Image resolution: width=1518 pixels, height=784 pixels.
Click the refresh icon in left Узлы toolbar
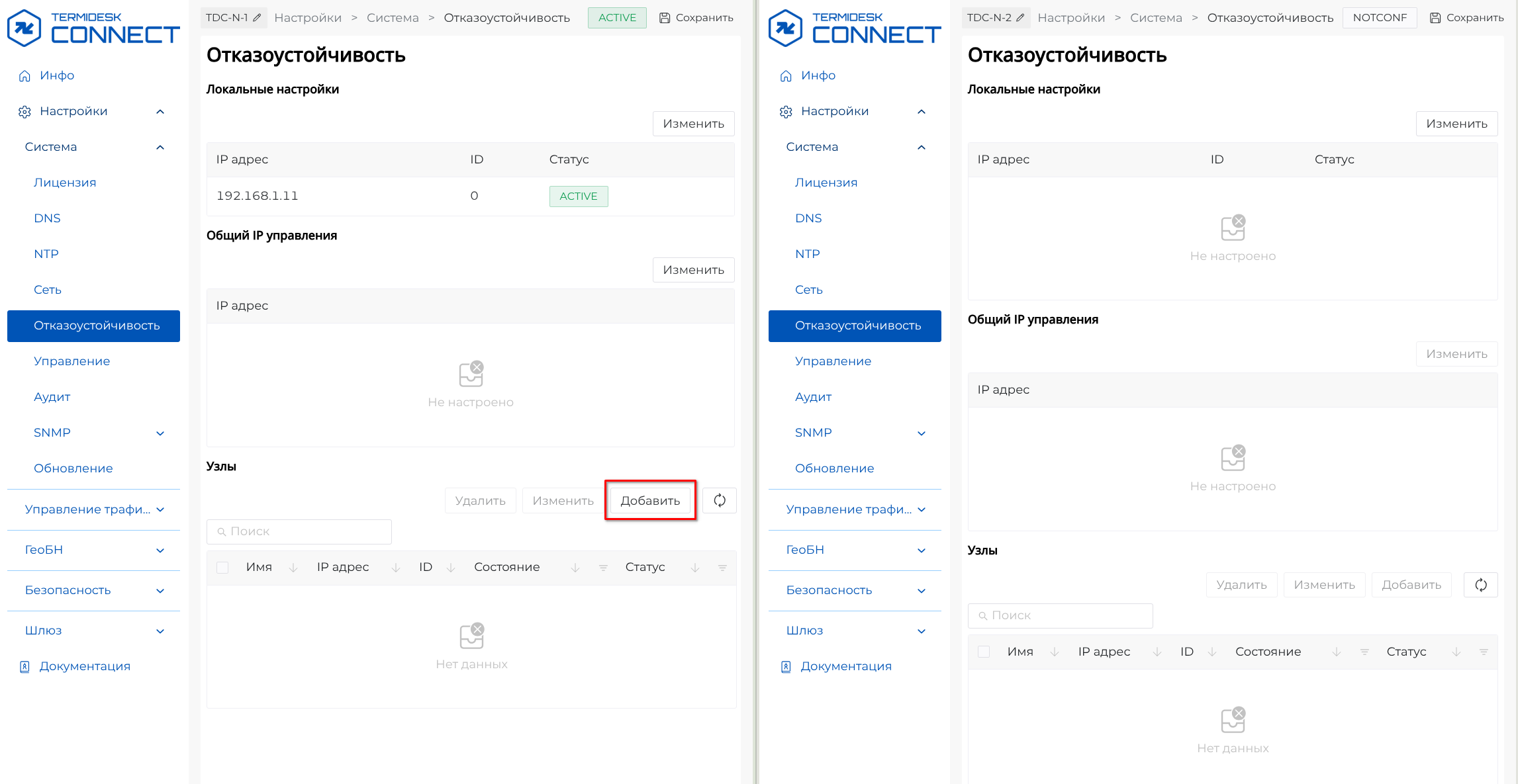[720, 501]
